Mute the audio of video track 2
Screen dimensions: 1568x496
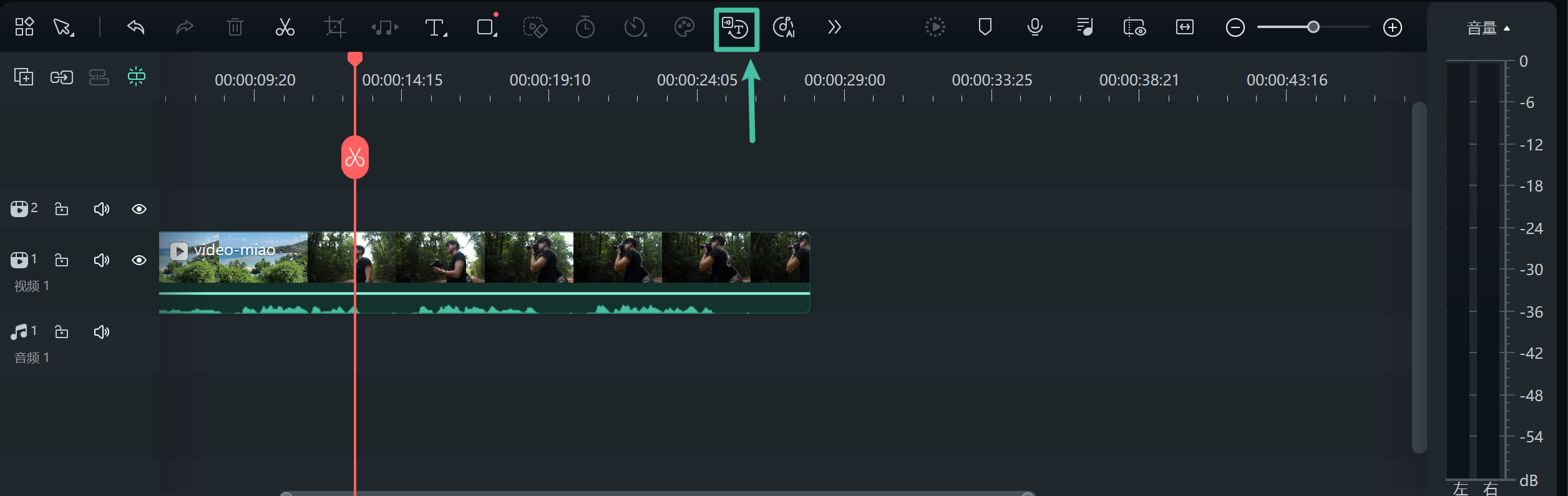pyautogui.click(x=101, y=209)
